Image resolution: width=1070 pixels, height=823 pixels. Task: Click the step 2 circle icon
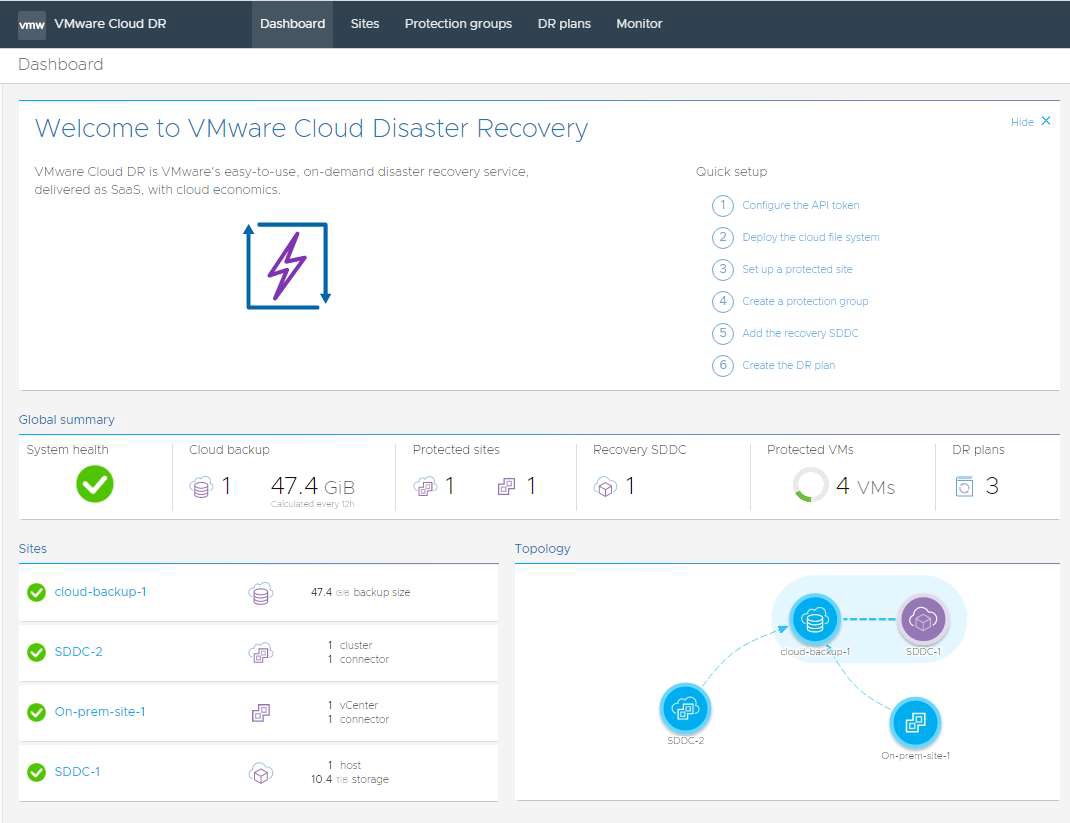click(723, 237)
